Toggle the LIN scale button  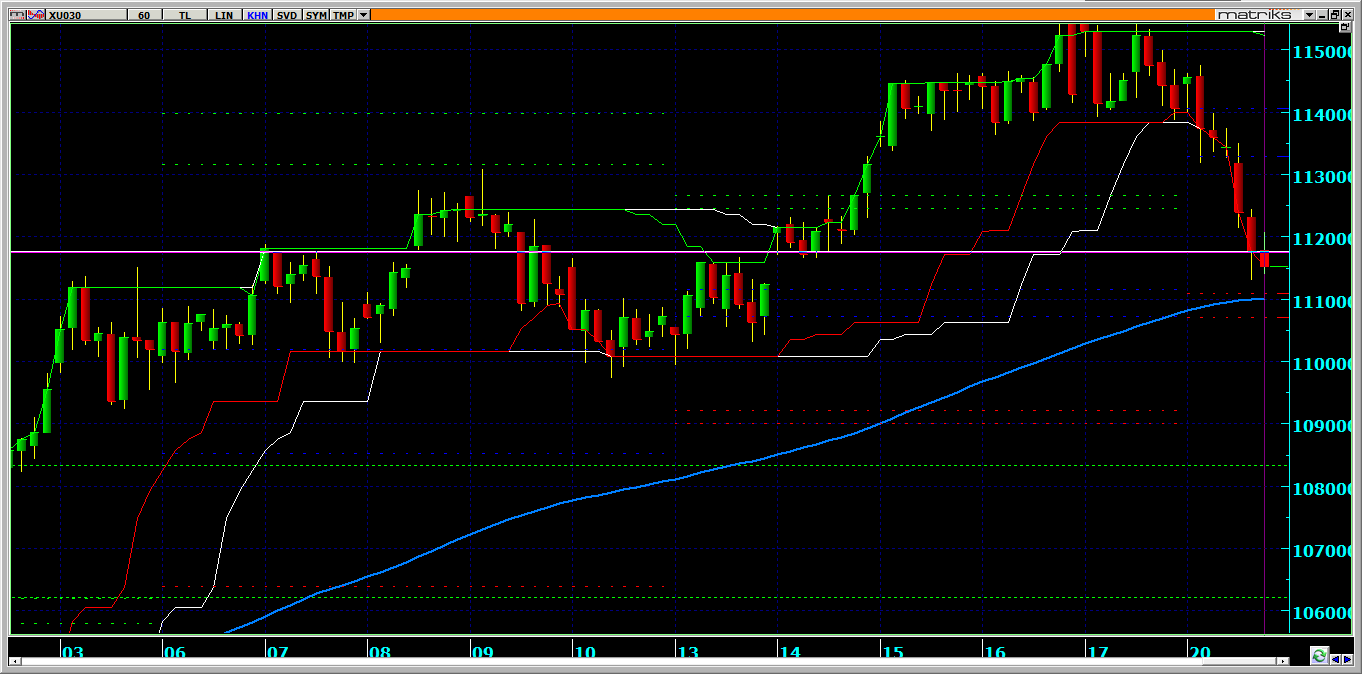pyautogui.click(x=226, y=15)
